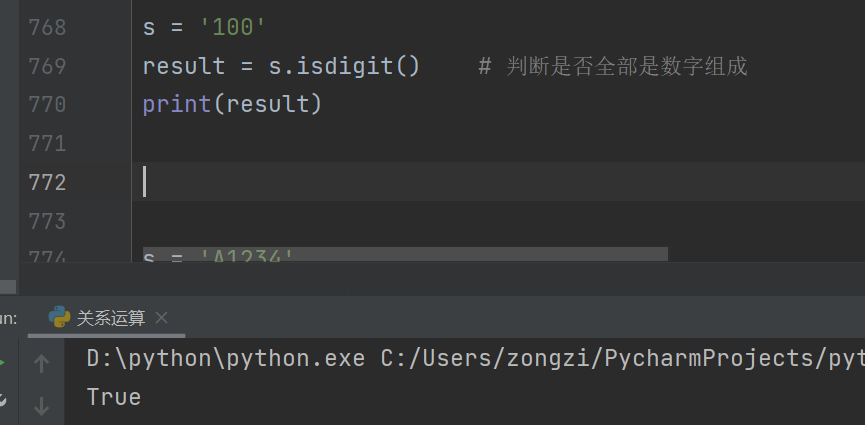This screenshot has width=865, height=425.
Task: Click the True output in the console
Action: [x=114, y=397]
